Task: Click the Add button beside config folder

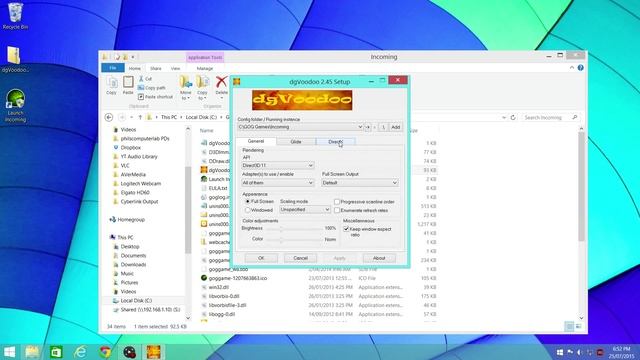Action: [396, 127]
